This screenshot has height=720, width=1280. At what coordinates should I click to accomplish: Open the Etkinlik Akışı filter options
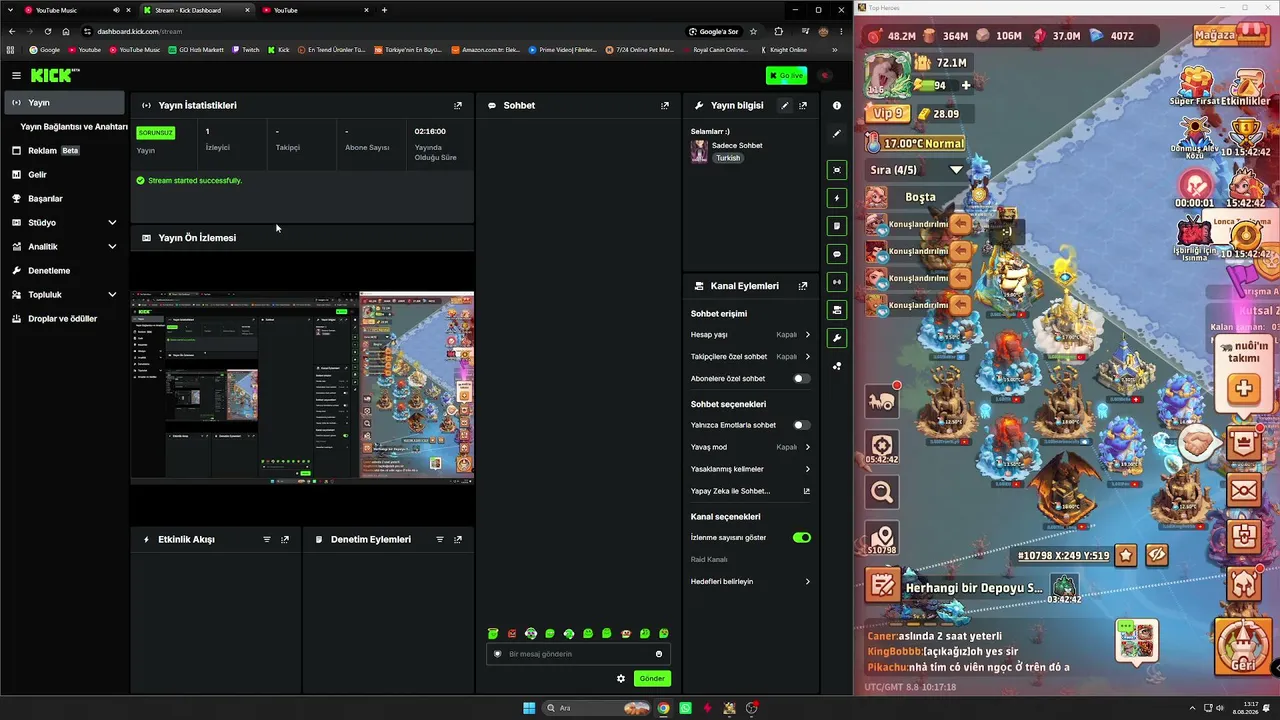(x=267, y=539)
